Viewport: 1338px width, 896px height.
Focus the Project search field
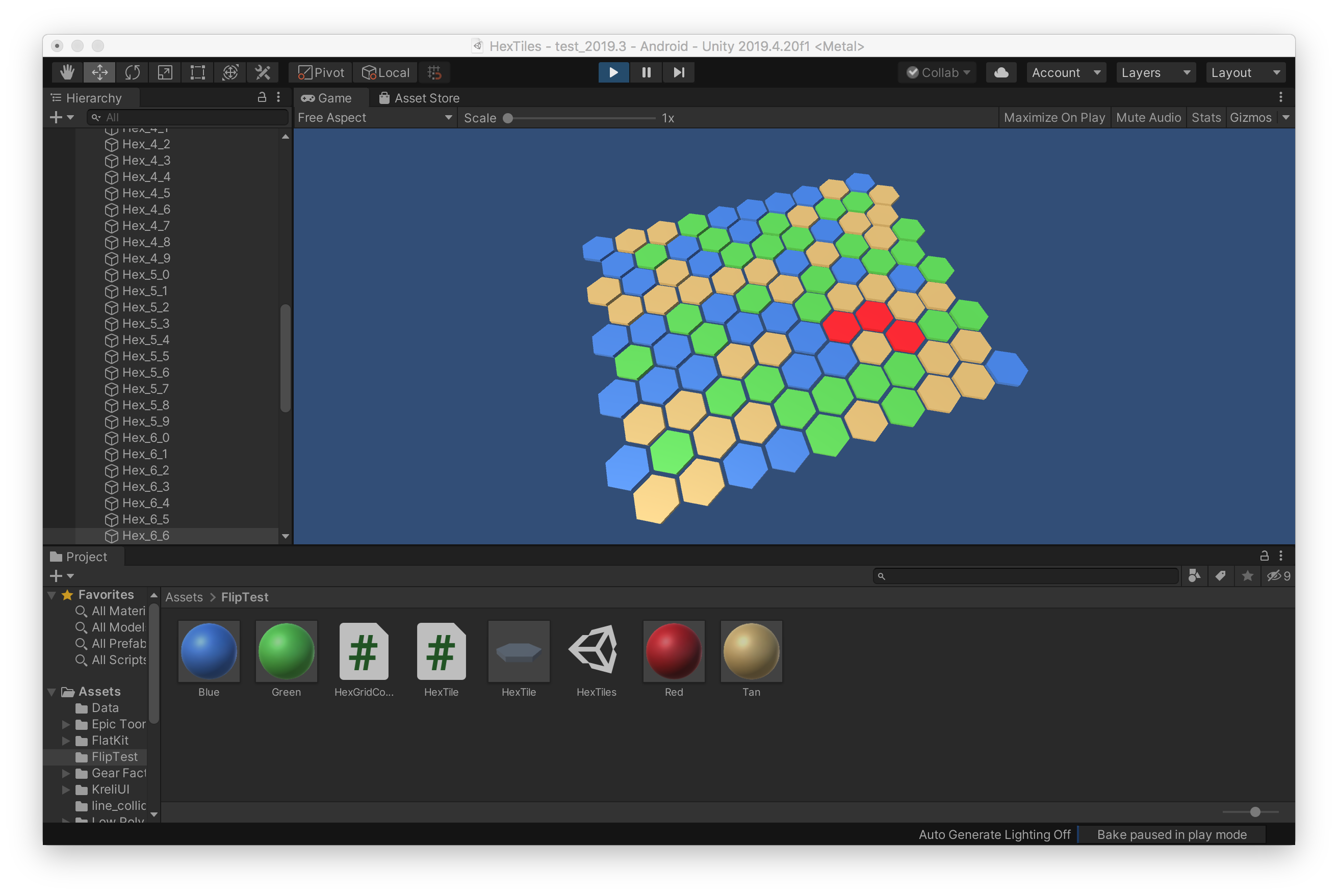point(1025,575)
